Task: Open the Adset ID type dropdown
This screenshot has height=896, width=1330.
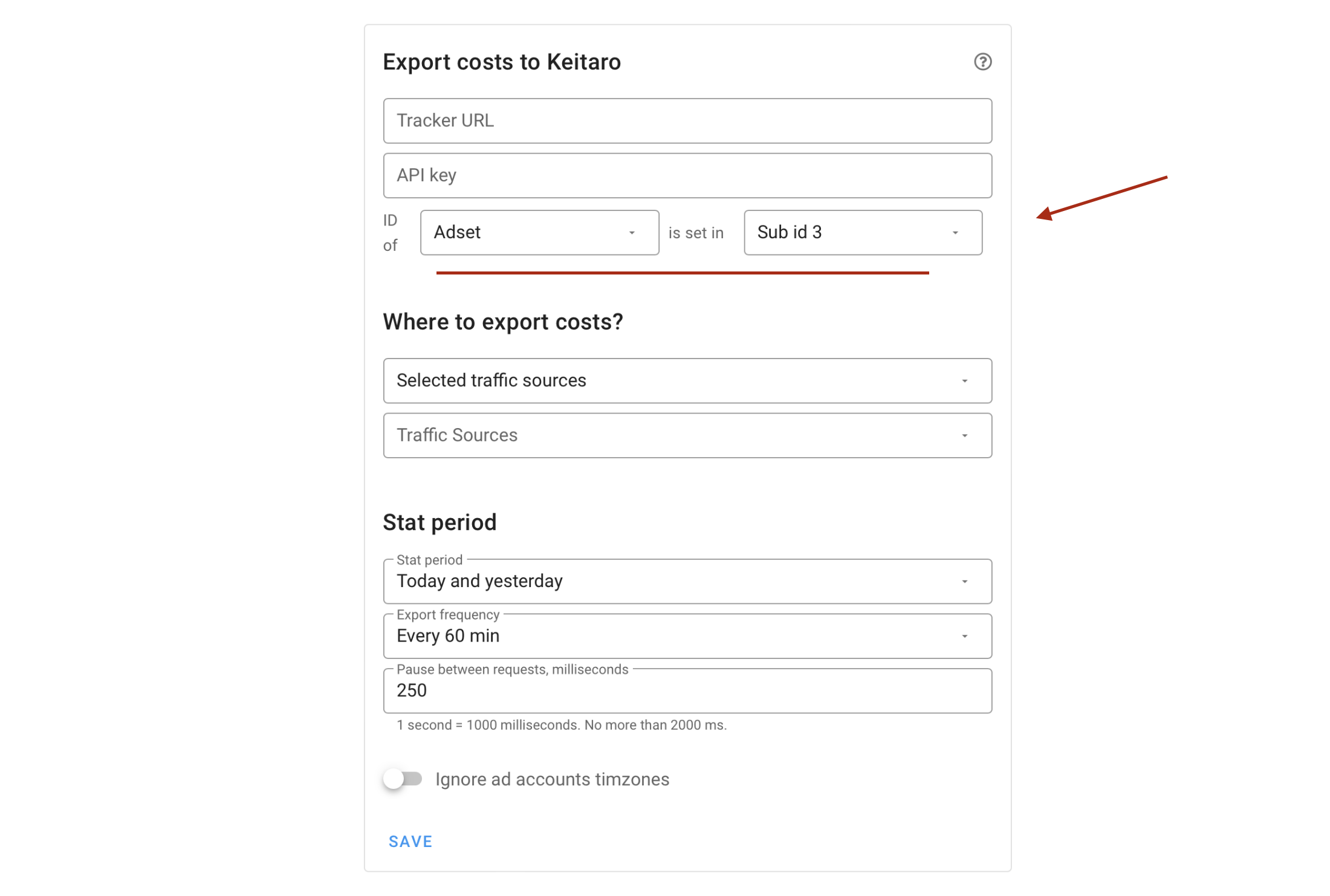Action: click(539, 233)
